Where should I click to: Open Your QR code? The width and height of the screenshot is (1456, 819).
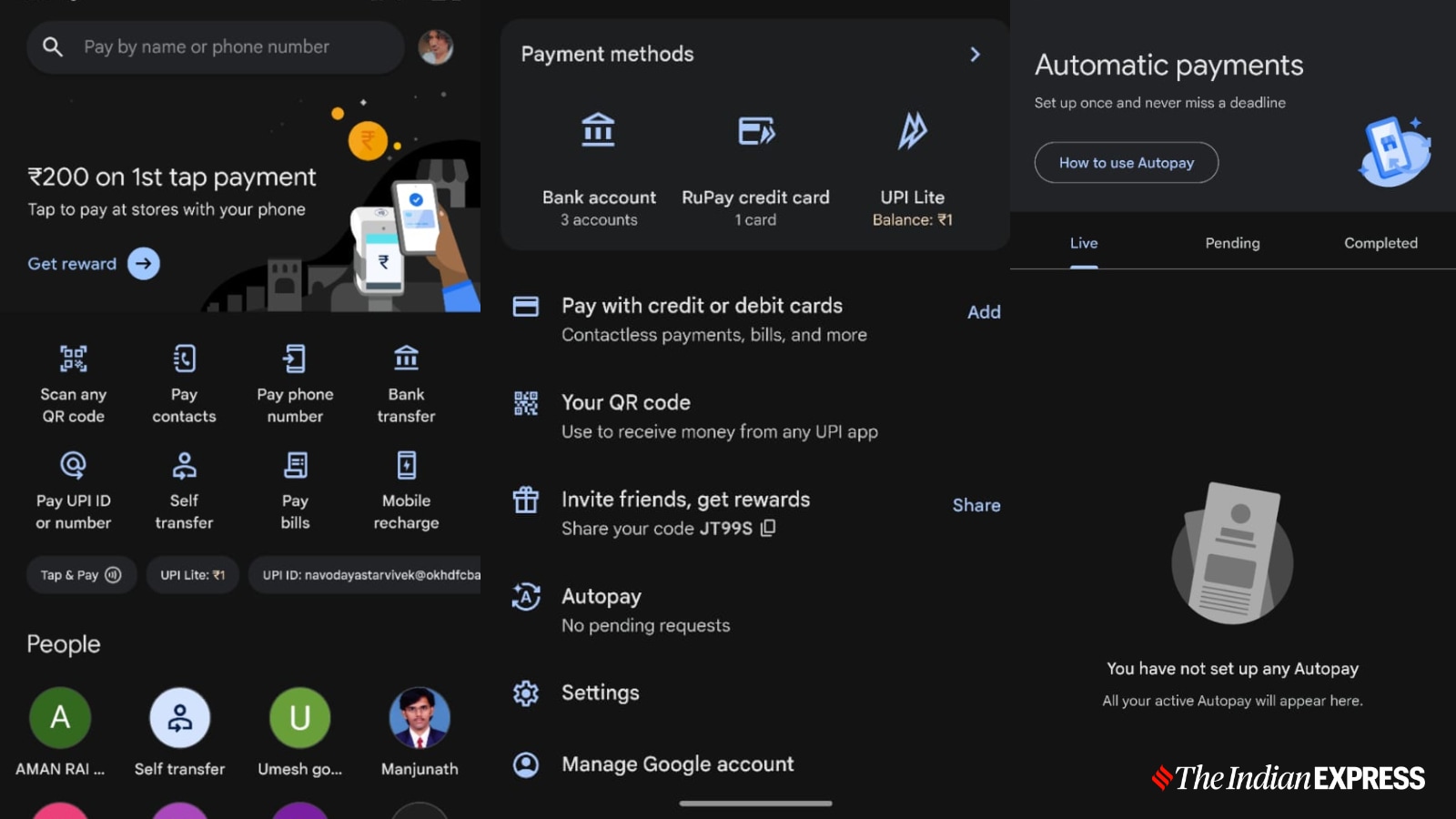[625, 402]
